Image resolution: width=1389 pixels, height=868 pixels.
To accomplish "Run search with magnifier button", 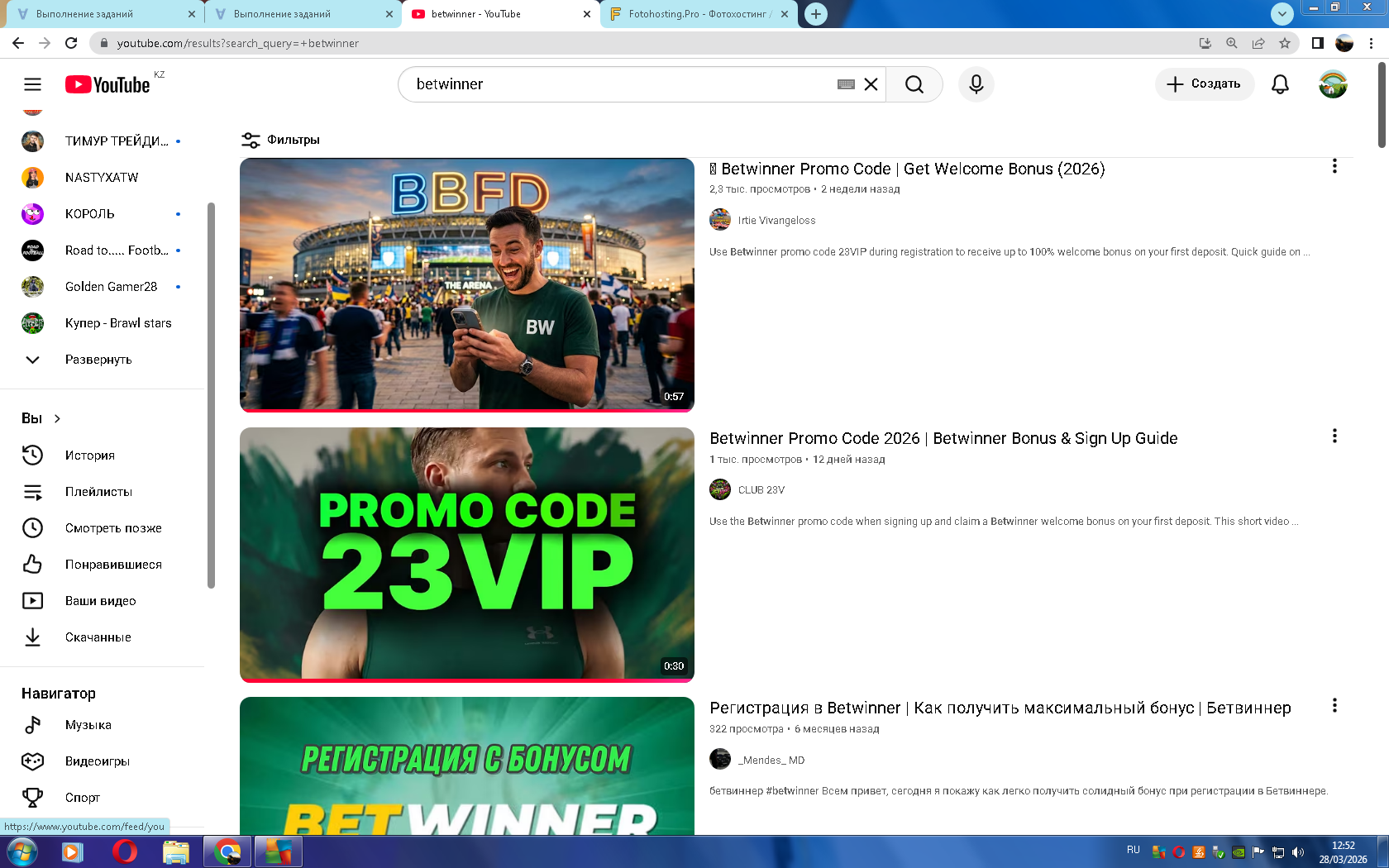I will click(x=914, y=84).
